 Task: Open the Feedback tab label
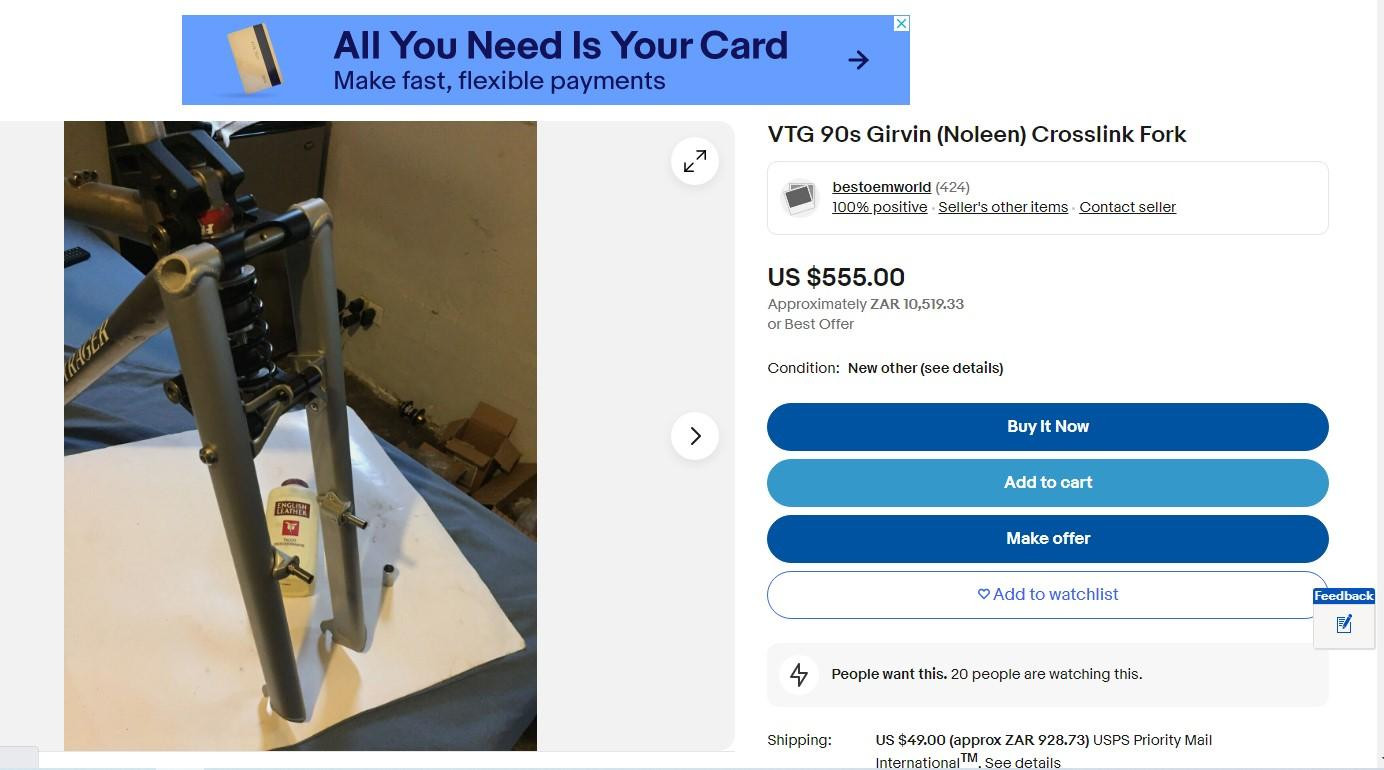tap(1344, 596)
